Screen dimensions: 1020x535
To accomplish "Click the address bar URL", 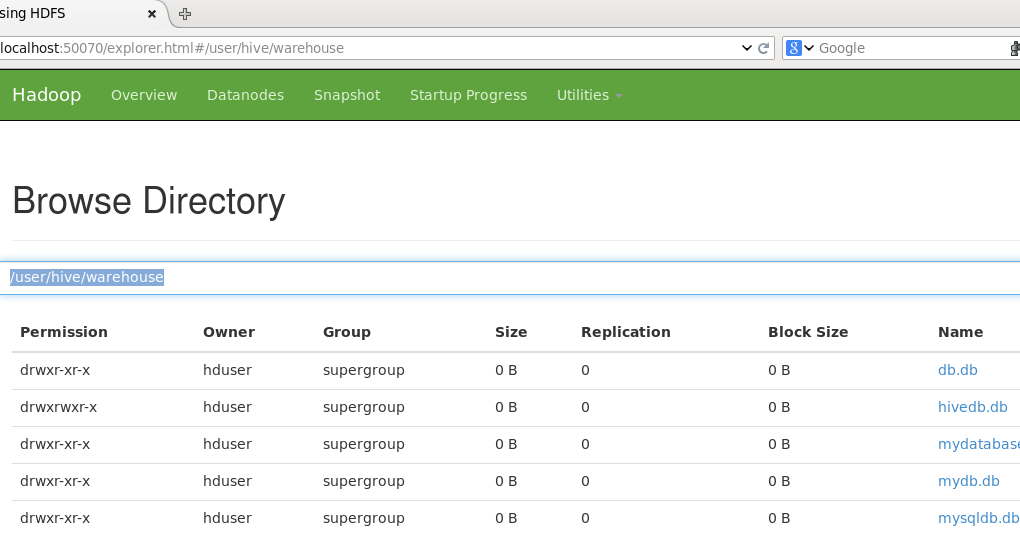I will coord(172,48).
